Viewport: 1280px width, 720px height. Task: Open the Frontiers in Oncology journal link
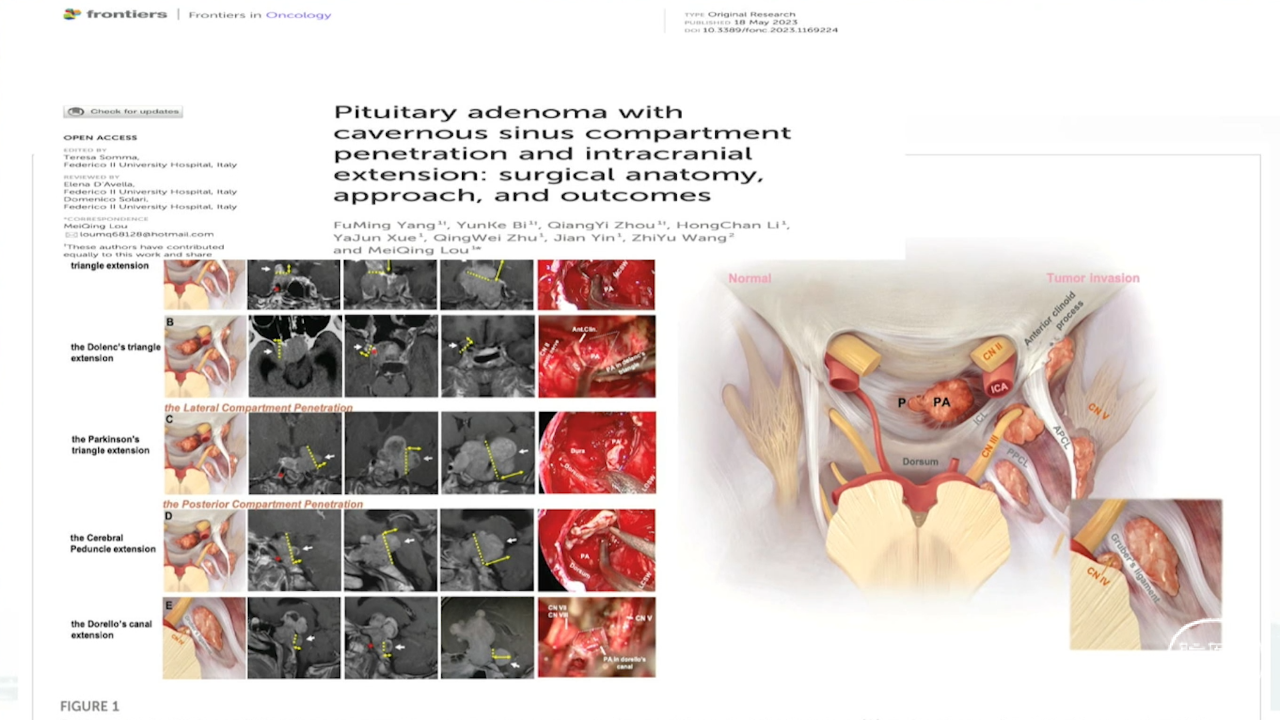(259, 15)
